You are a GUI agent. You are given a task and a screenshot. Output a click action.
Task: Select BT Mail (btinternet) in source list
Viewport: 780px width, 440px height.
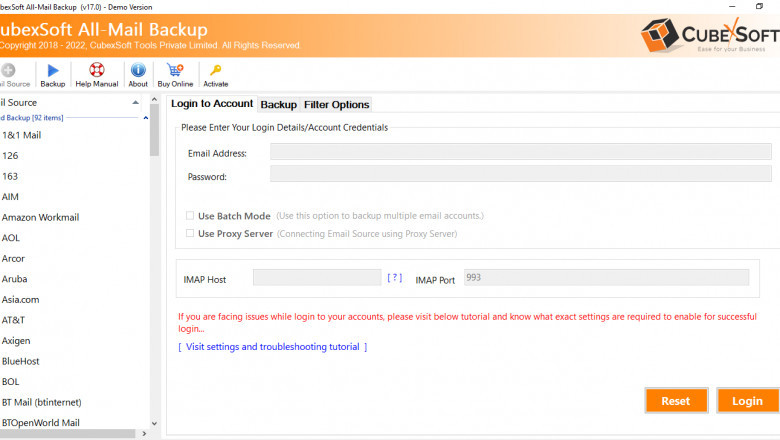42,402
